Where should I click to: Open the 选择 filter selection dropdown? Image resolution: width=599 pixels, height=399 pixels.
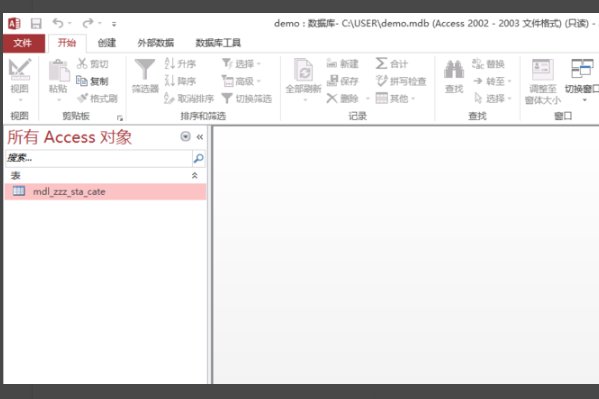(x=241, y=63)
